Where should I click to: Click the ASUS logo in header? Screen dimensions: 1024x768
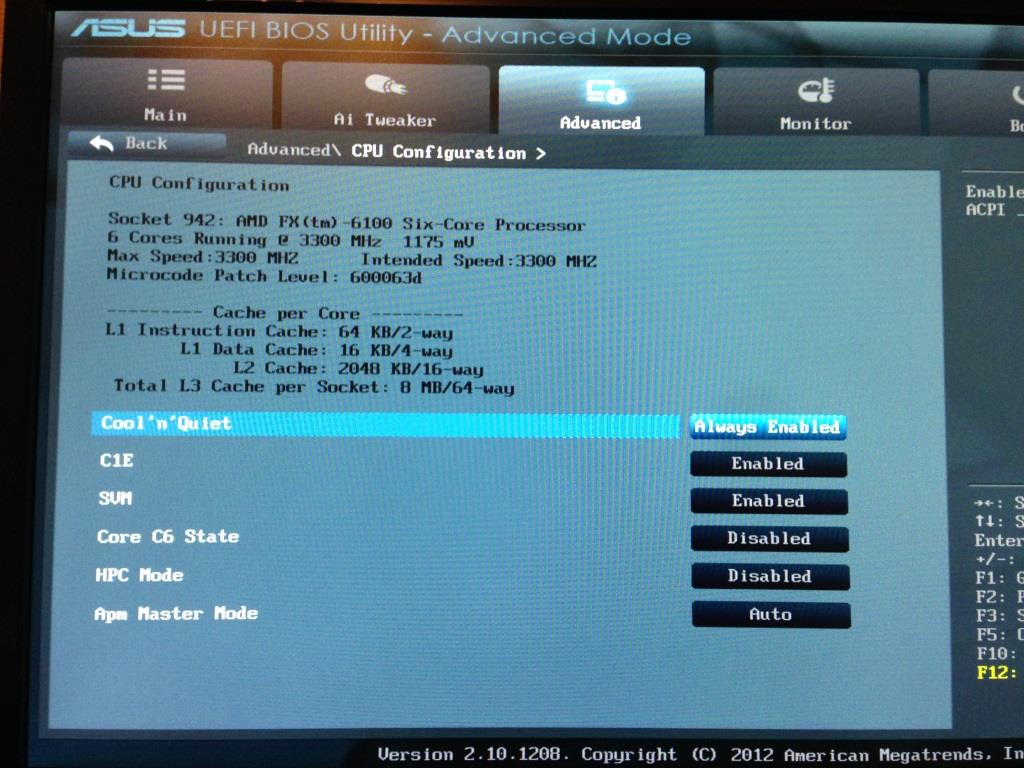128,28
